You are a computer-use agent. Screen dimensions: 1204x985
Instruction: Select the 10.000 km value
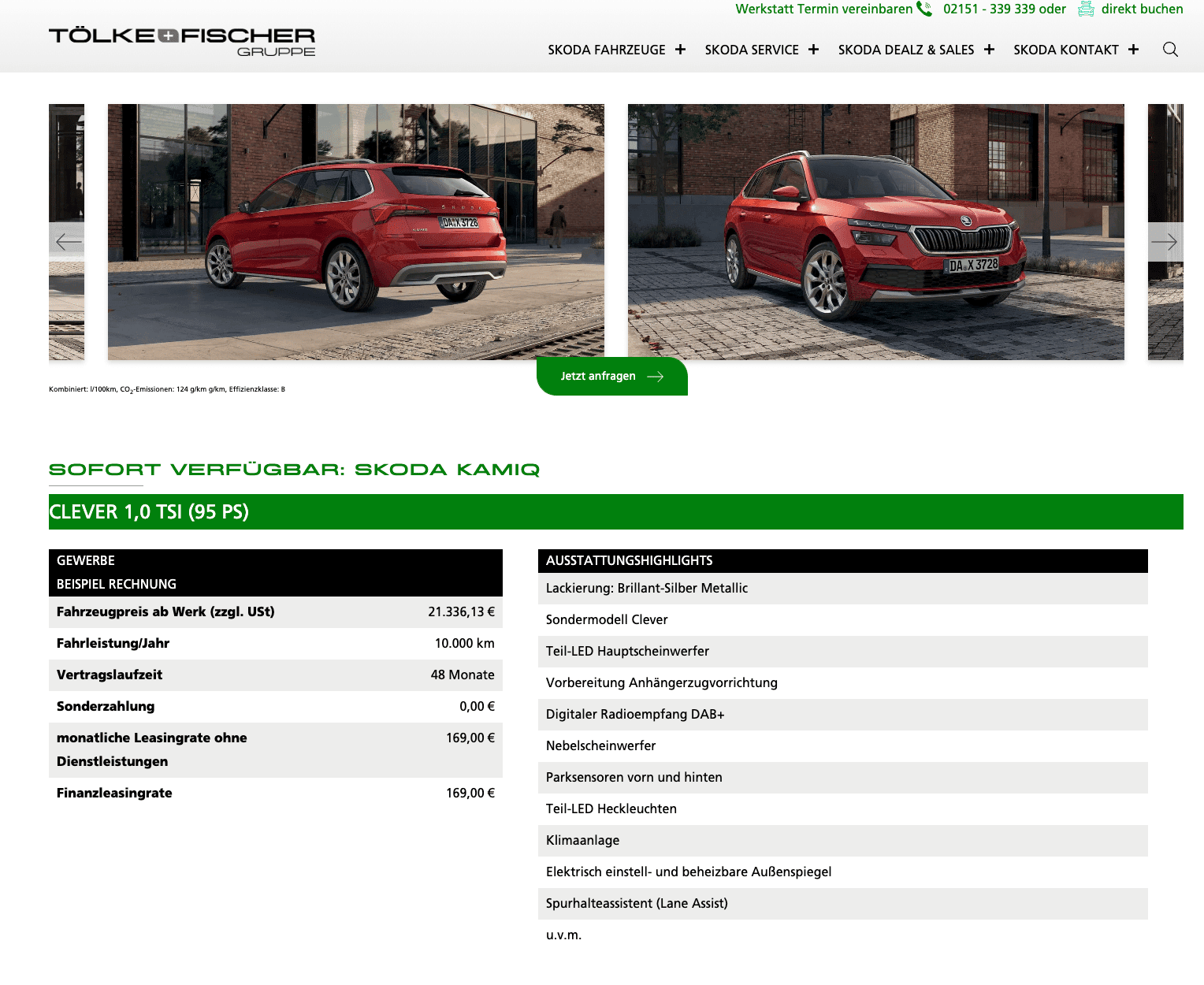[464, 643]
